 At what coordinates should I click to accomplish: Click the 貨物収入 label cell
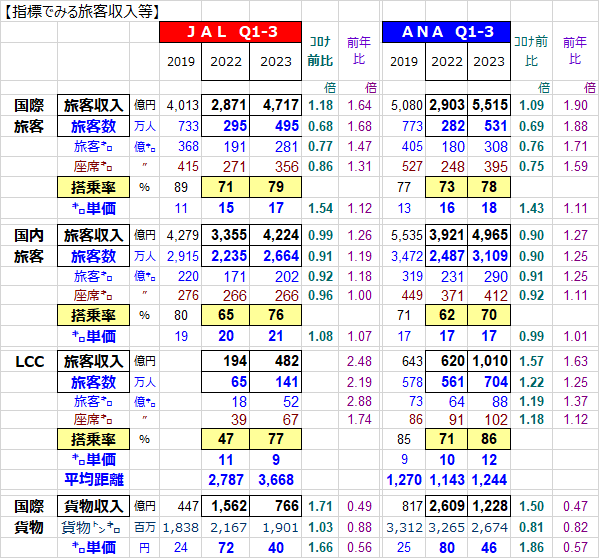click(x=93, y=506)
